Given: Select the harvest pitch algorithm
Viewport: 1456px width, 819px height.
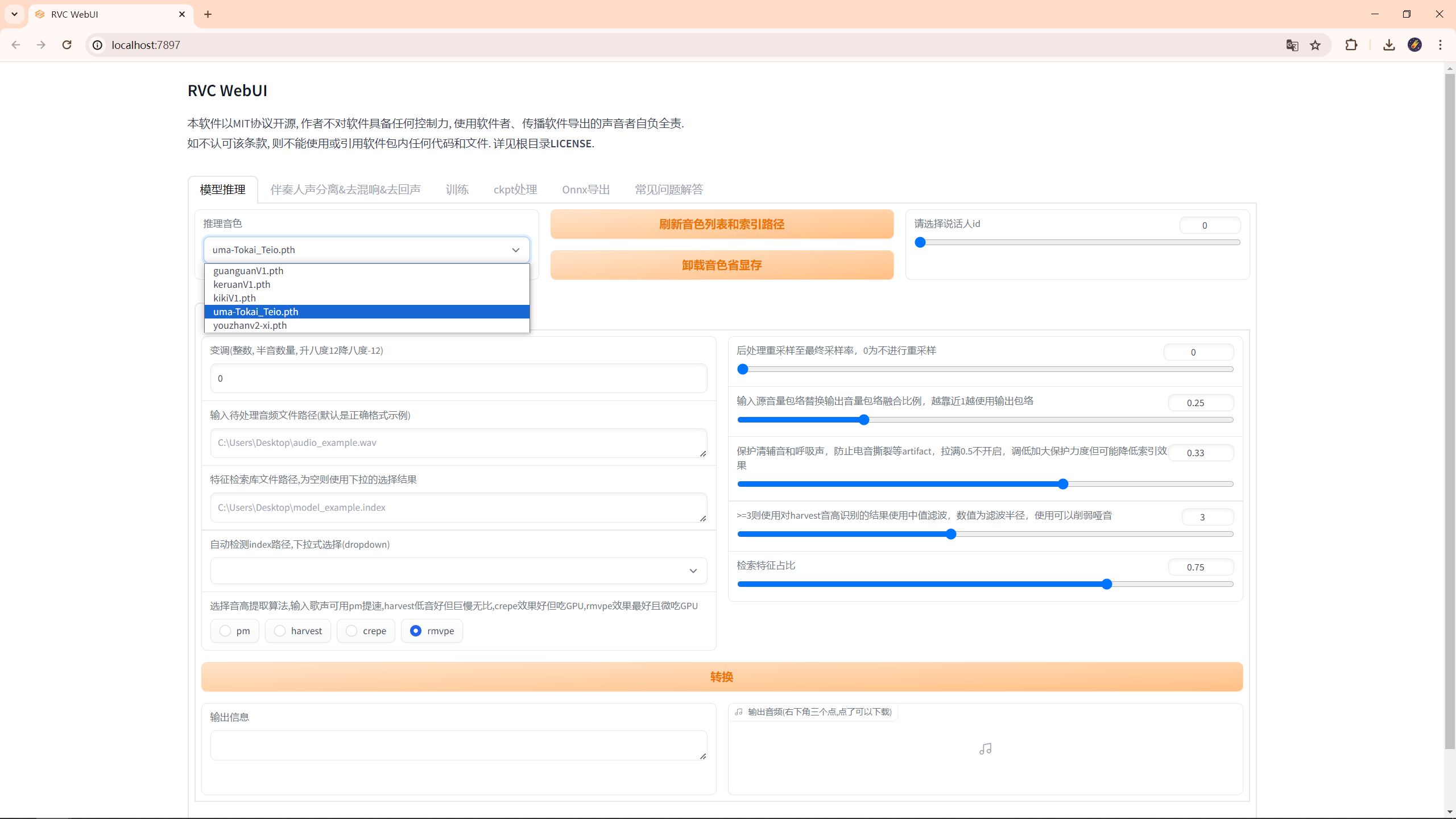Looking at the screenshot, I should pos(280,631).
